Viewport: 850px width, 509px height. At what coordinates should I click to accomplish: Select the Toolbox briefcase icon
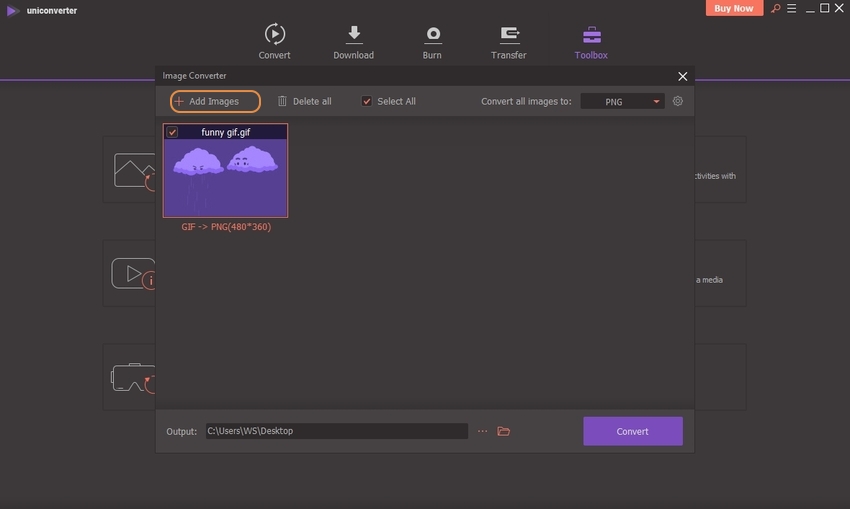tap(591, 35)
